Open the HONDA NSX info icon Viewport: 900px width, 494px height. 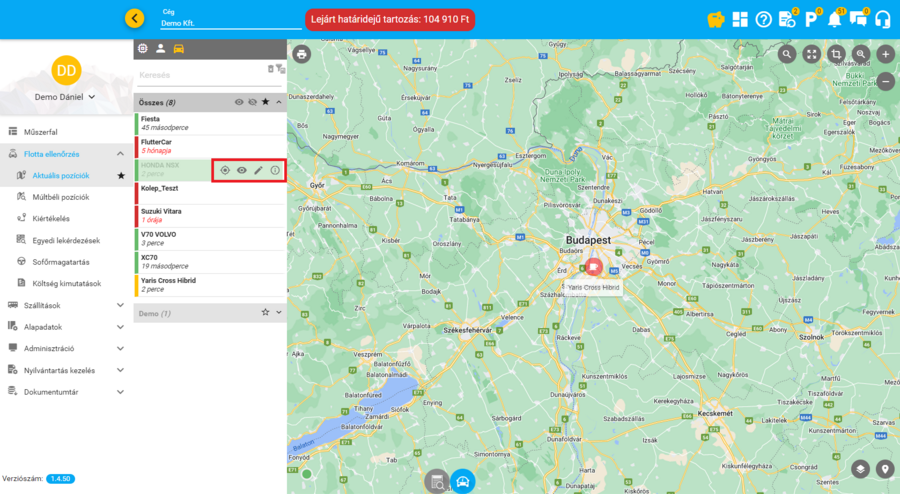coord(275,171)
